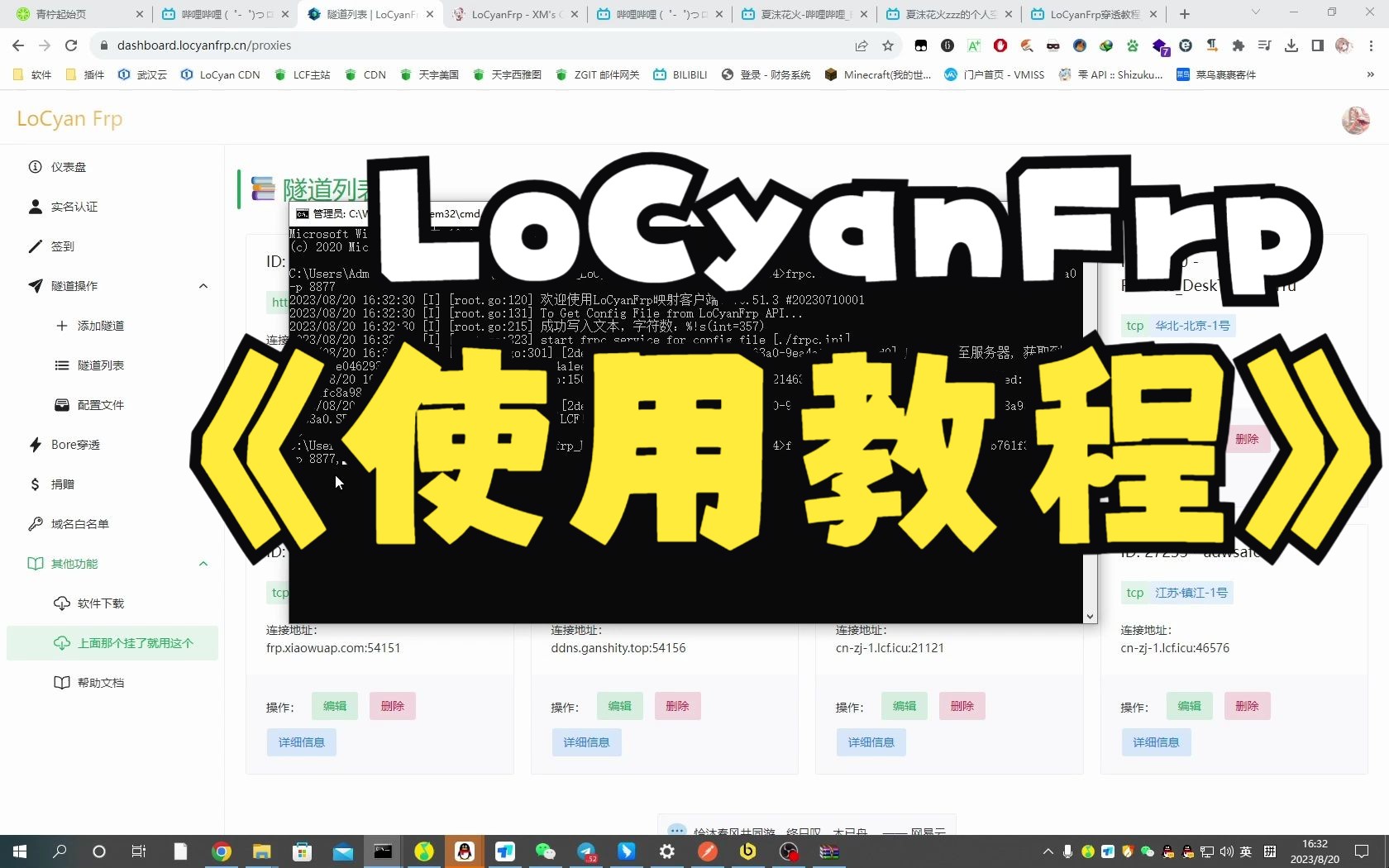The image size is (1389, 868).
Task: Open 详细信息 for cn-zj-1.lcf.icu:46576 tunnel
Action: [1156, 742]
